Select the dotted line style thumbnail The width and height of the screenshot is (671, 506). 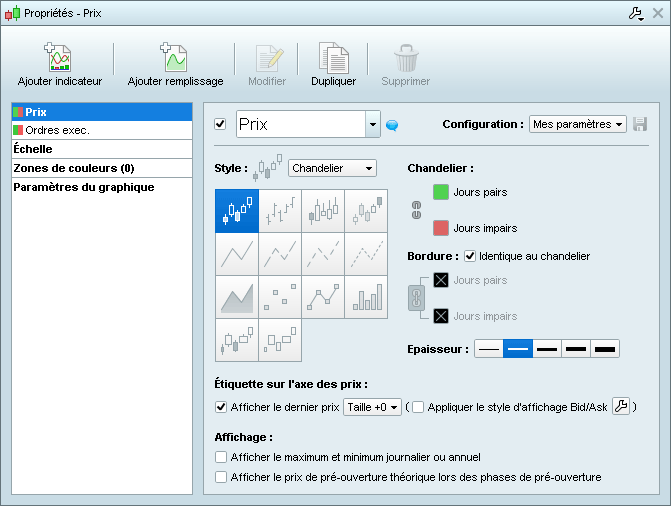[366, 254]
